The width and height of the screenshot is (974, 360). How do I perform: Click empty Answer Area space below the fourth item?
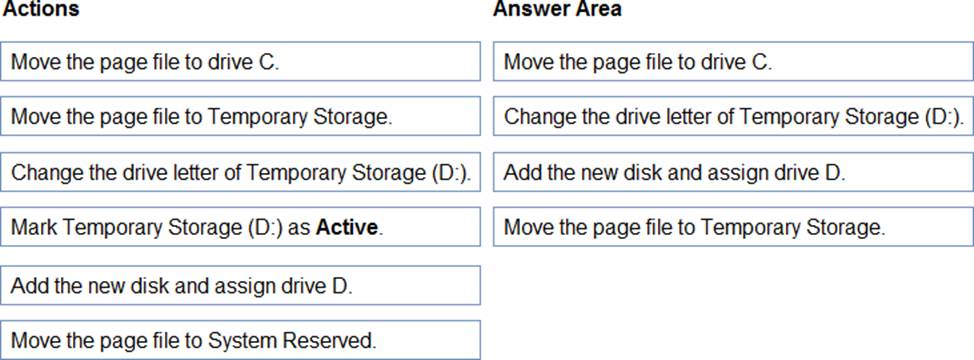pos(733,301)
